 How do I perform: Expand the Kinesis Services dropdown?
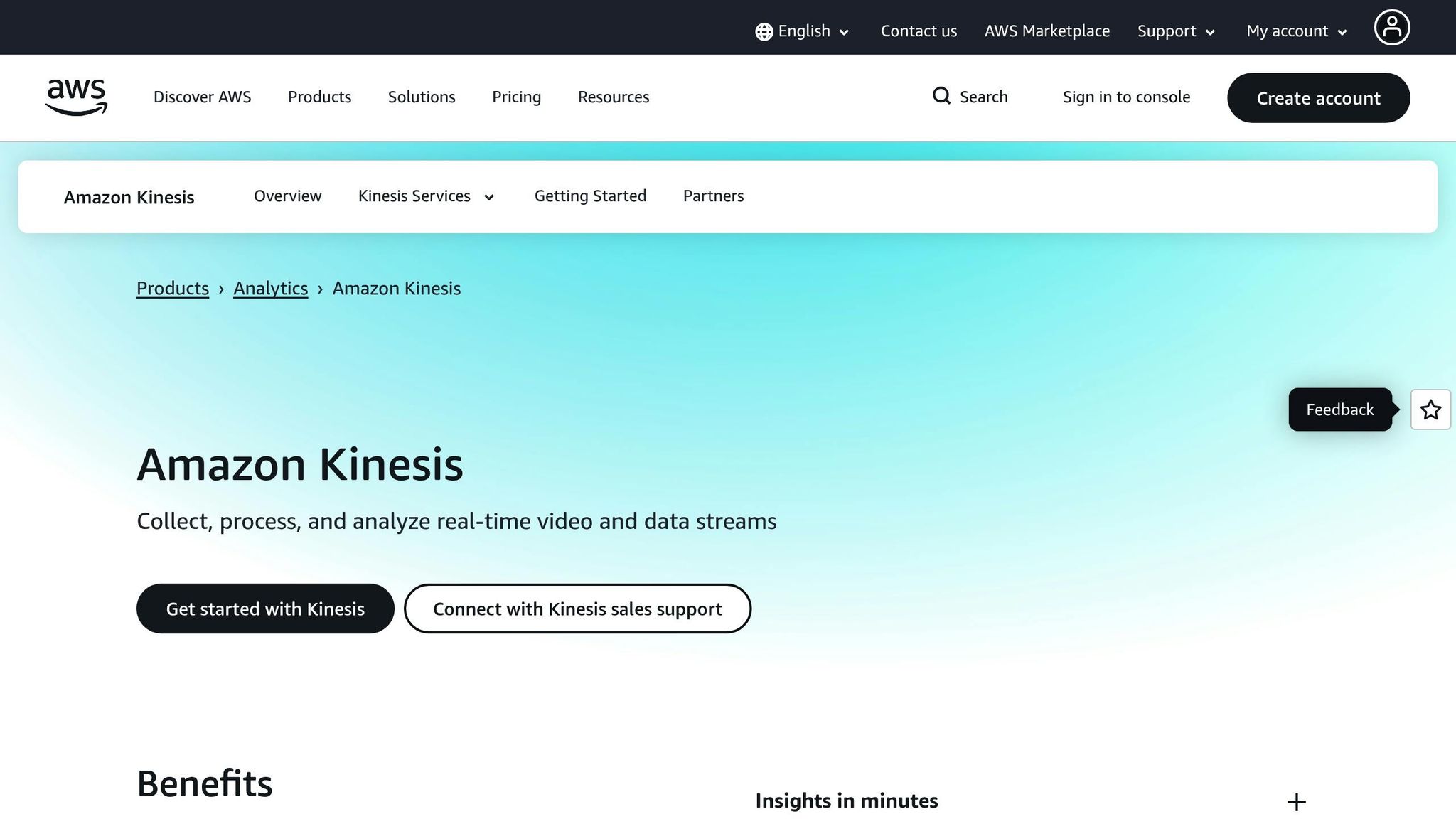coord(427,196)
